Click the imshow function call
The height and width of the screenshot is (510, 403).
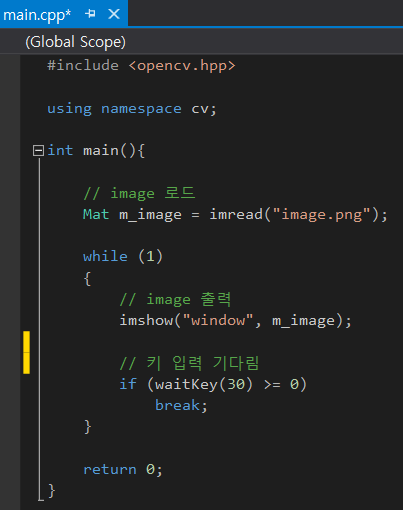tap(146, 321)
